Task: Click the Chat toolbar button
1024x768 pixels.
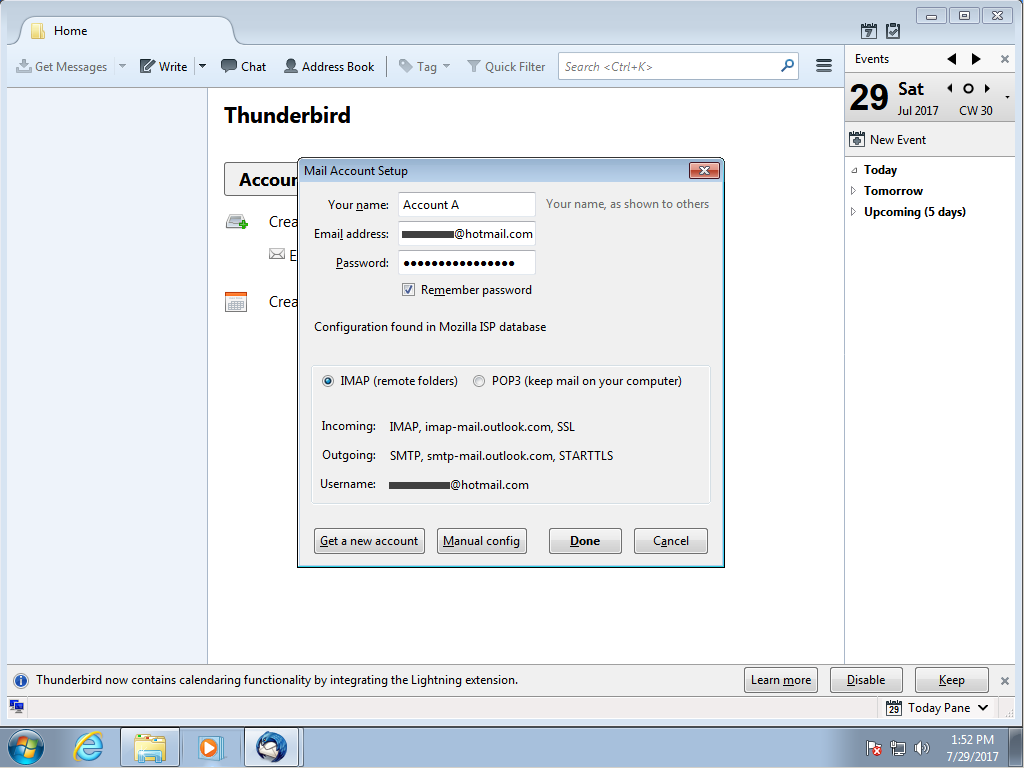Action: [243, 67]
